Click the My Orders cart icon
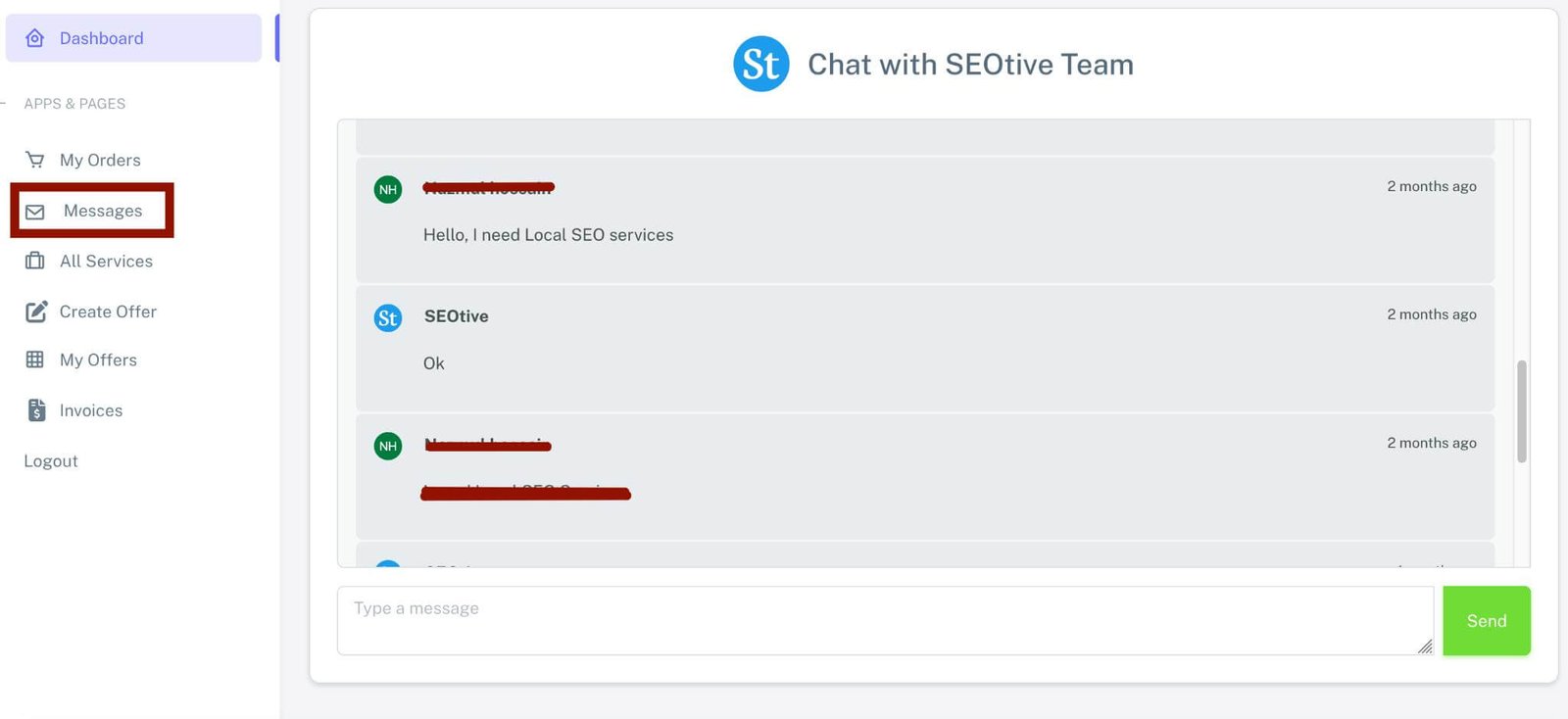 click(35, 160)
